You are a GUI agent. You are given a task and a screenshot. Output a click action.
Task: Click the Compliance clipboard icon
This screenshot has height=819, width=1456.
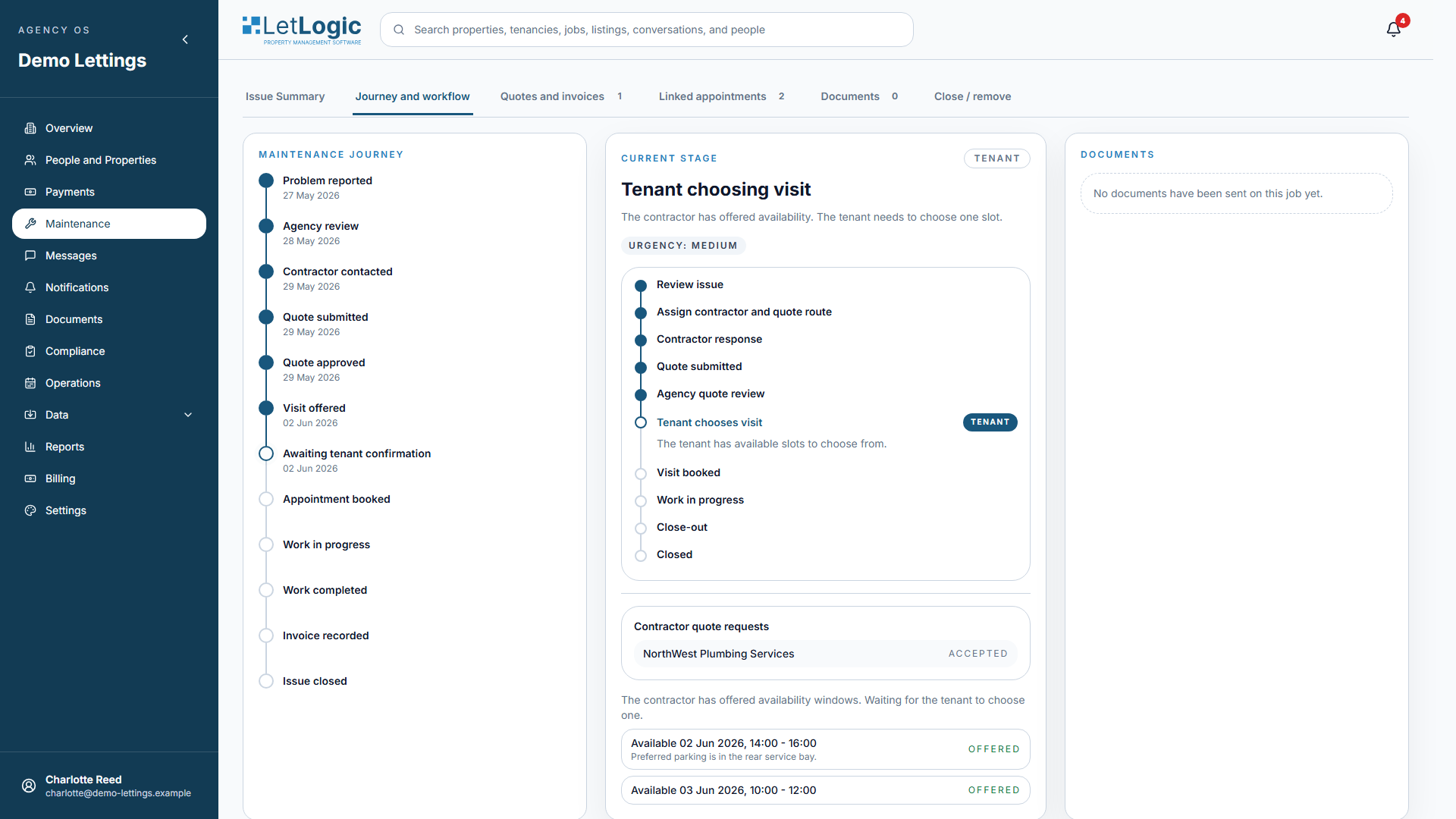pos(30,351)
